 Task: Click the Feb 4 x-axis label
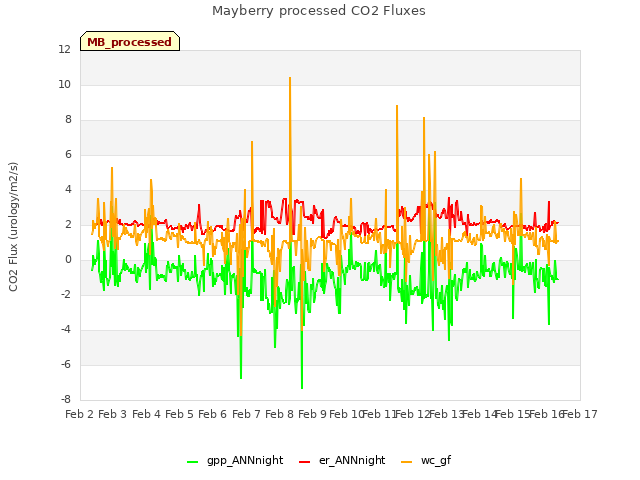point(147,414)
